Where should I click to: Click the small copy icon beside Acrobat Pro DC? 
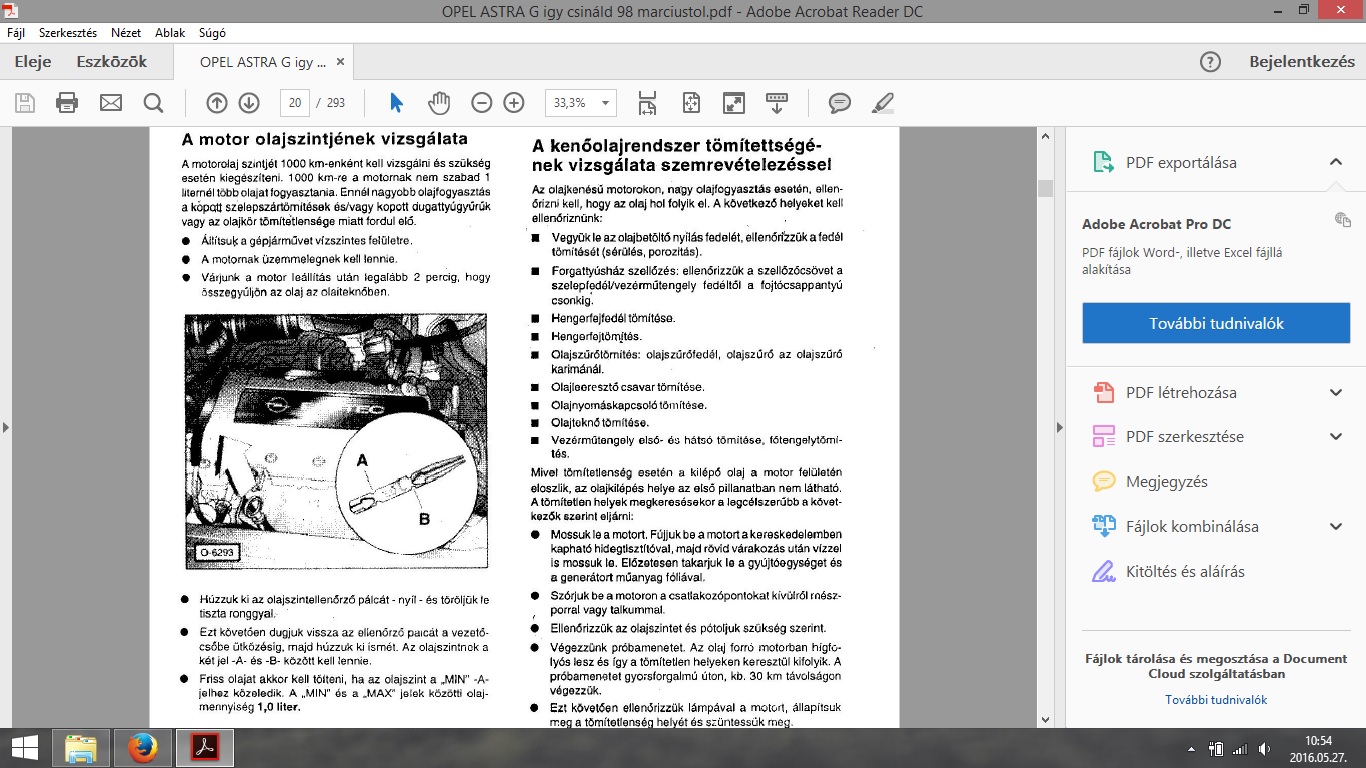tap(1342, 220)
